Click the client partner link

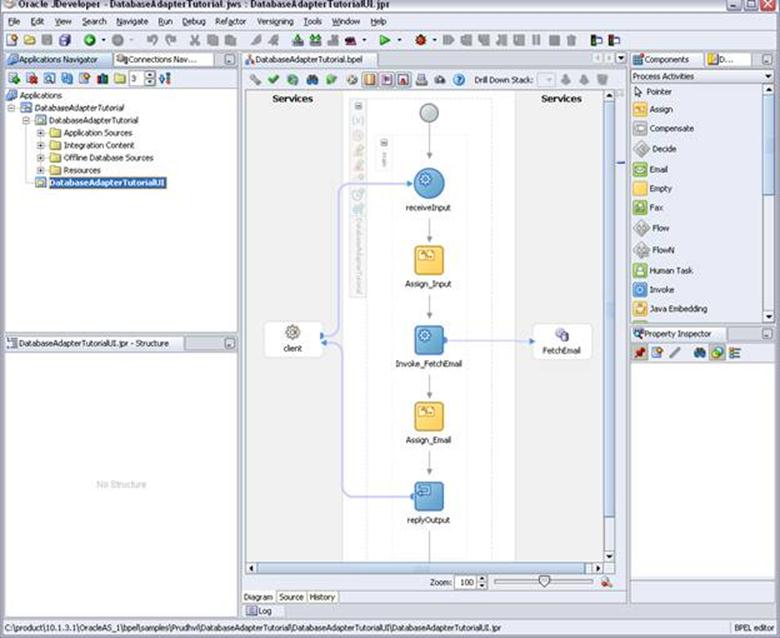click(292, 339)
